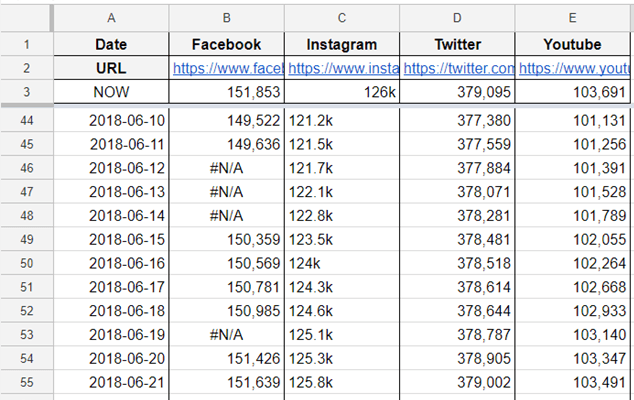Viewport: 634px width, 400px height.
Task: Select column D header
Action: pyautogui.click(x=458, y=17)
